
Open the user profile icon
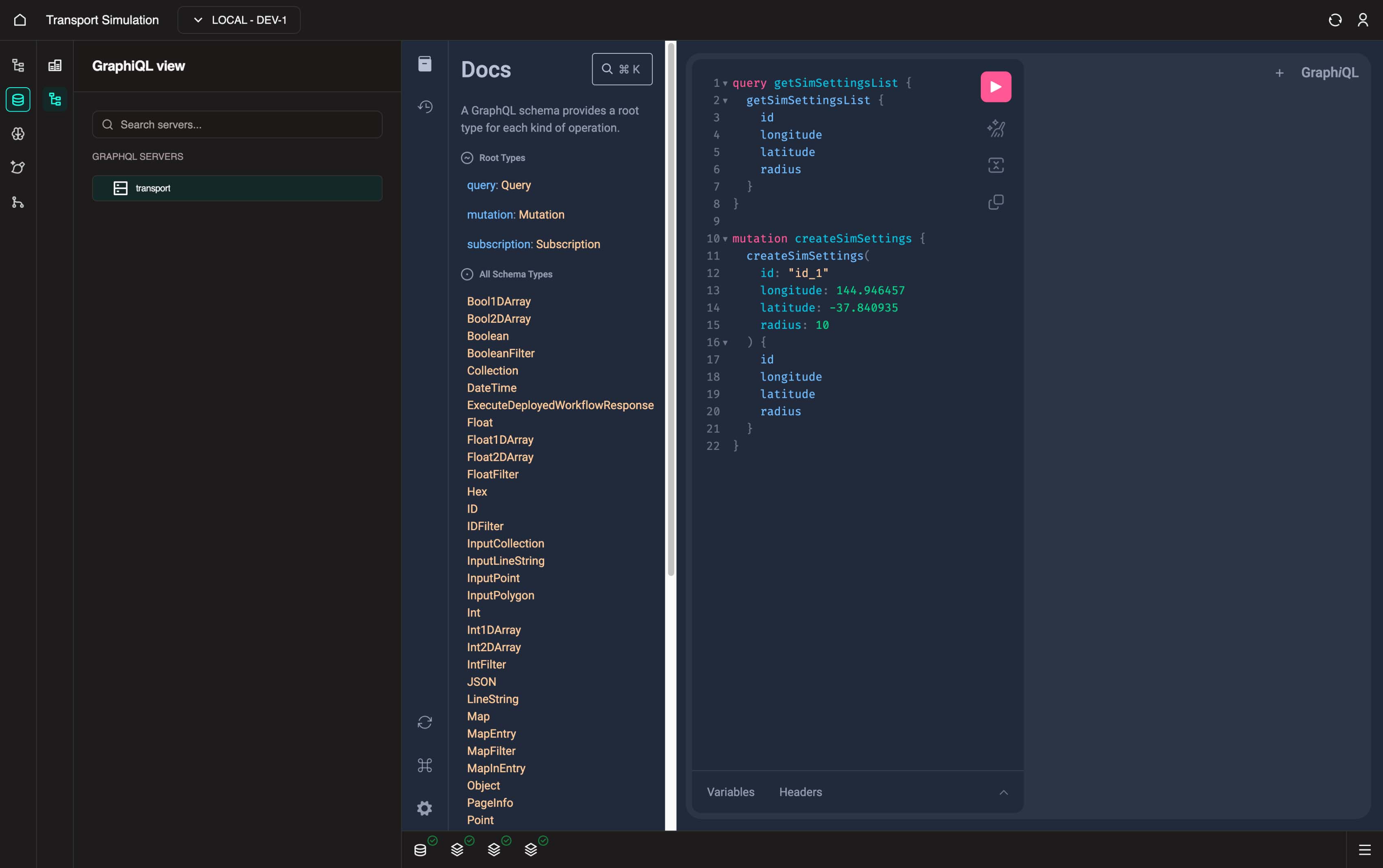pyautogui.click(x=1363, y=20)
